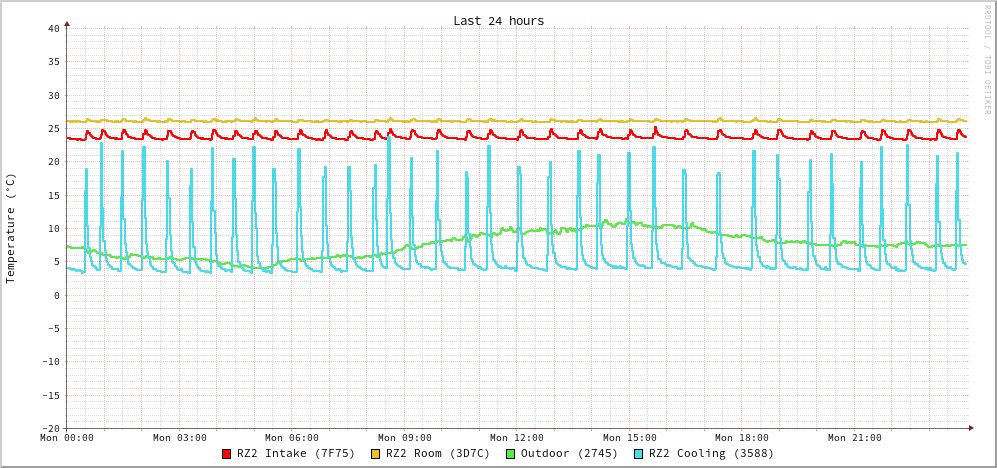Click the 'Mon 09:00' time axis label
This screenshot has width=997, height=468.
pyautogui.click(x=404, y=437)
